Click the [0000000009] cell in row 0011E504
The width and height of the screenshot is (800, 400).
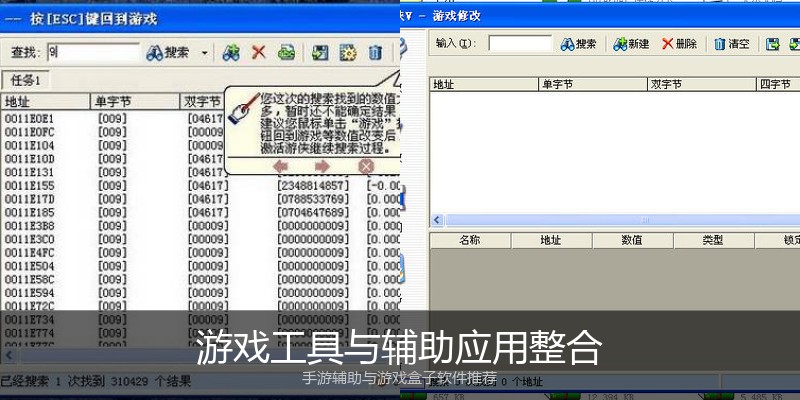(x=313, y=266)
